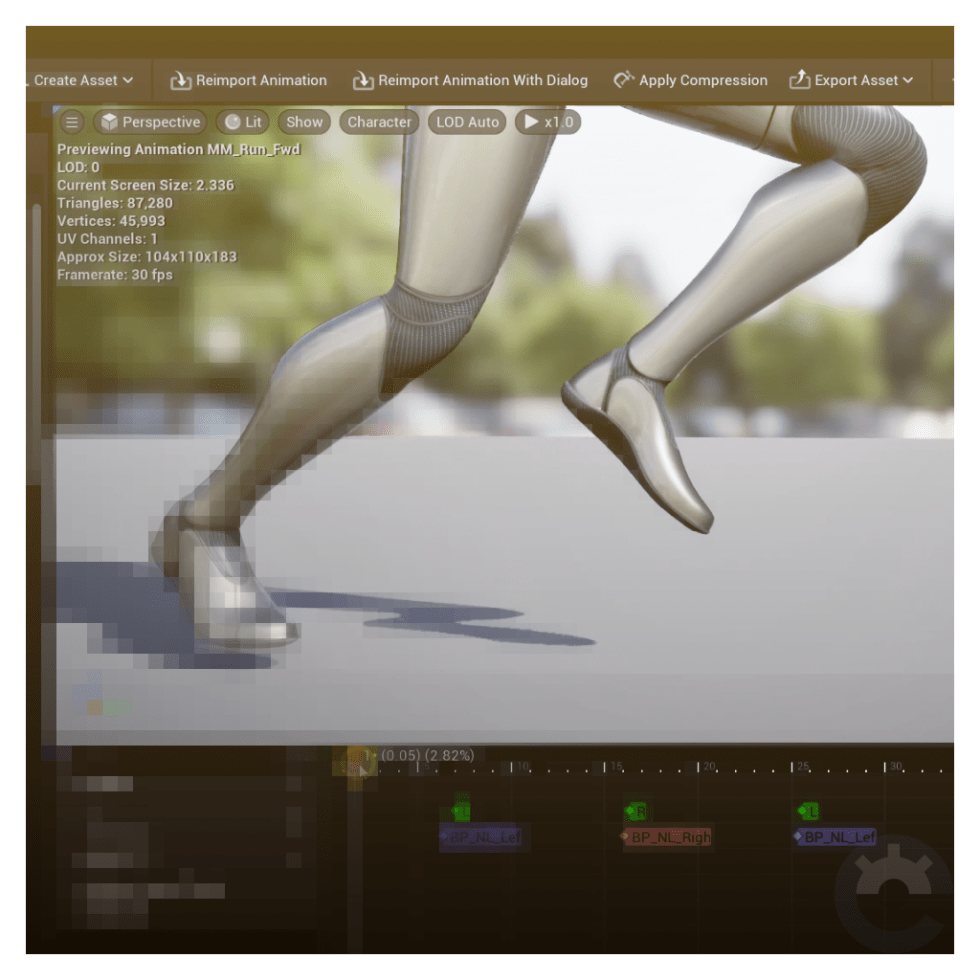
Task: Click the Reimport Animation With Dialog icon
Action: tap(363, 81)
